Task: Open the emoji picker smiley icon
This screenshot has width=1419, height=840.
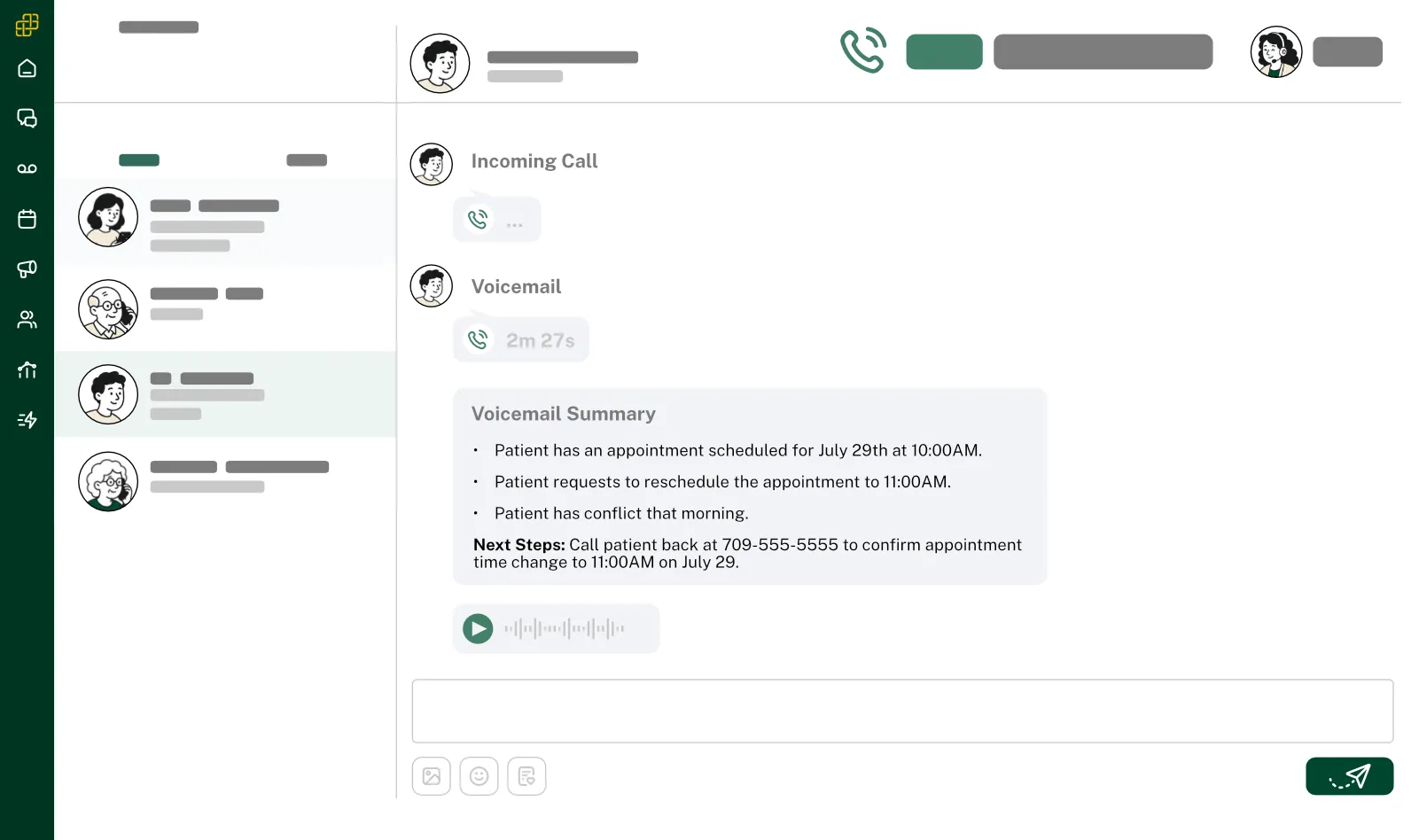Action: point(479,776)
